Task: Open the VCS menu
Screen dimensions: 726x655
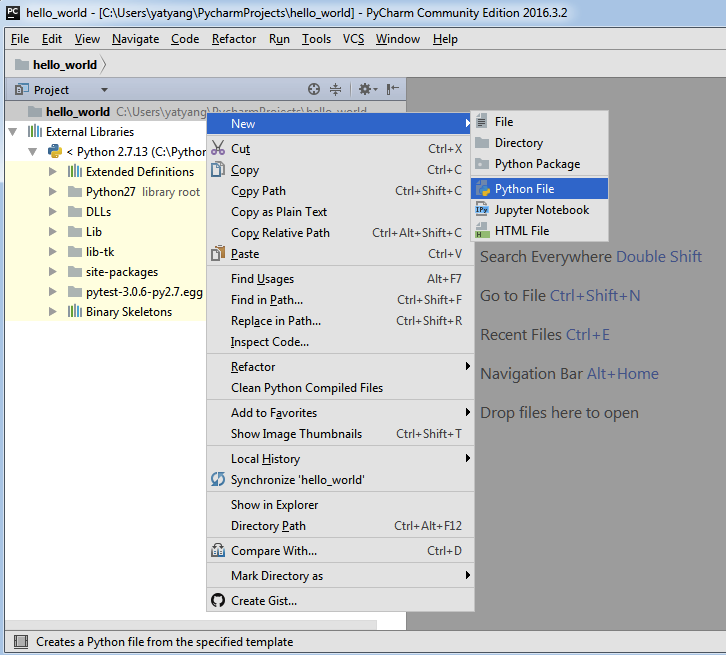Action: (x=353, y=39)
